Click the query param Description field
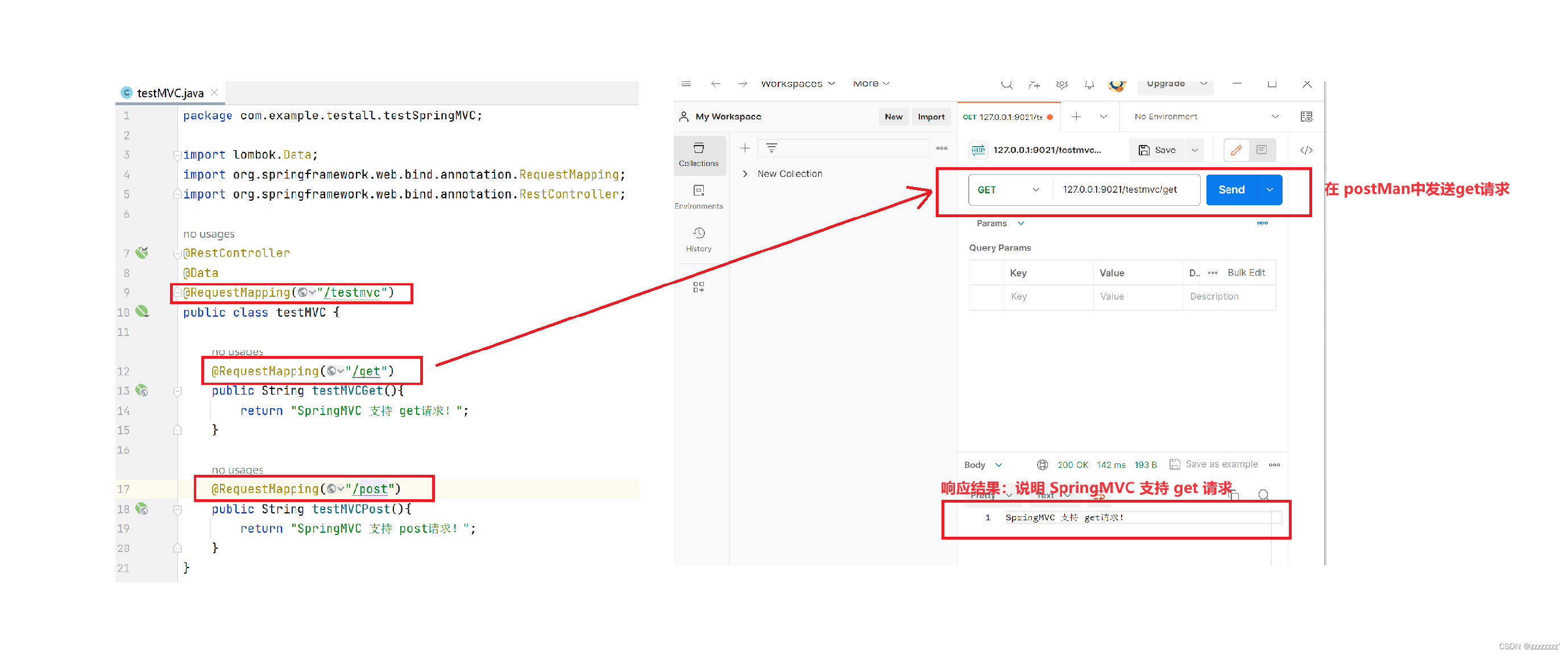This screenshot has width=1568, height=655. (x=1229, y=296)
